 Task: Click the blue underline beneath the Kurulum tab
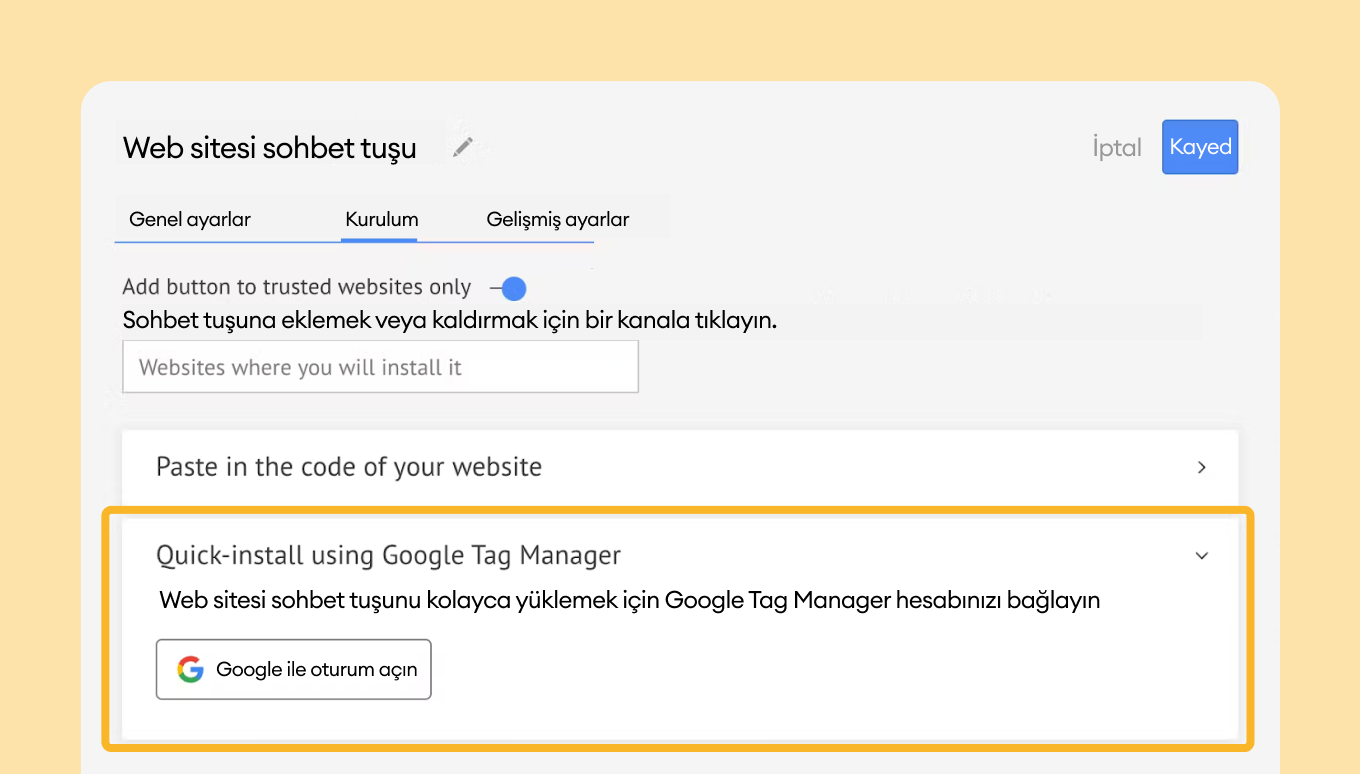pos(379,240)
